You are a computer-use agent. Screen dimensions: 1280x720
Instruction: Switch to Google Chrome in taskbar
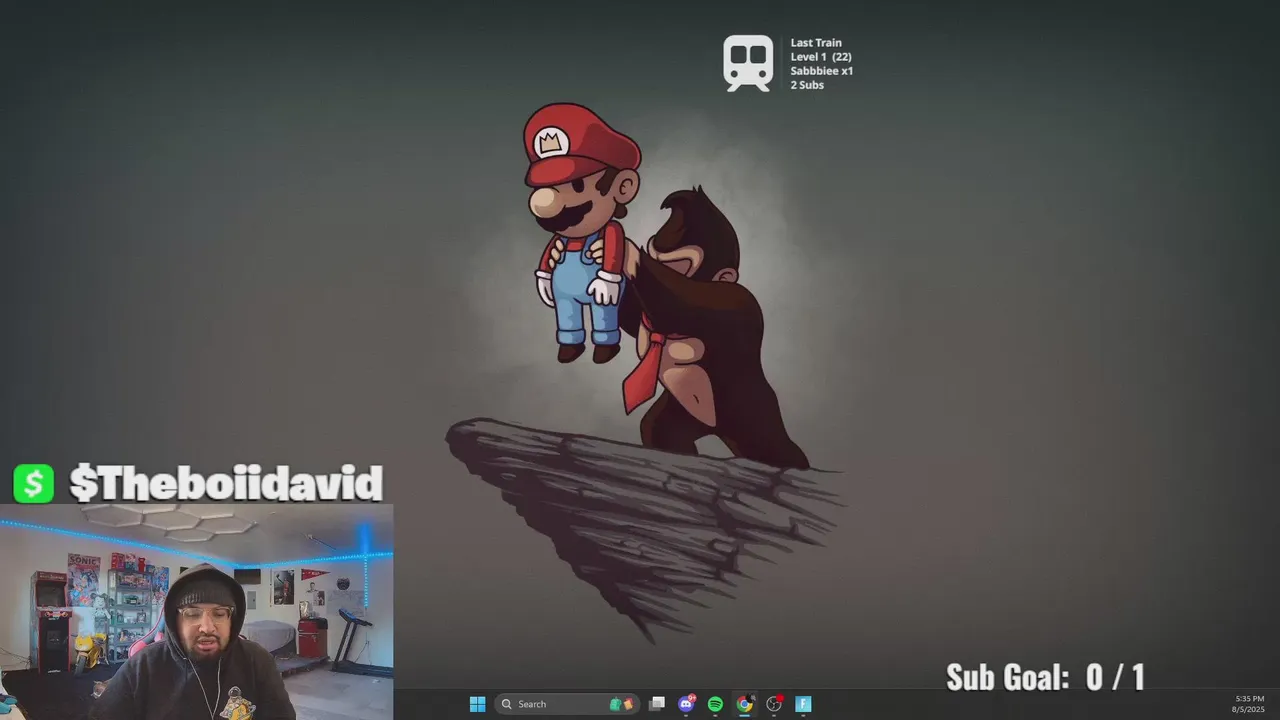click(x=744, y=704)
